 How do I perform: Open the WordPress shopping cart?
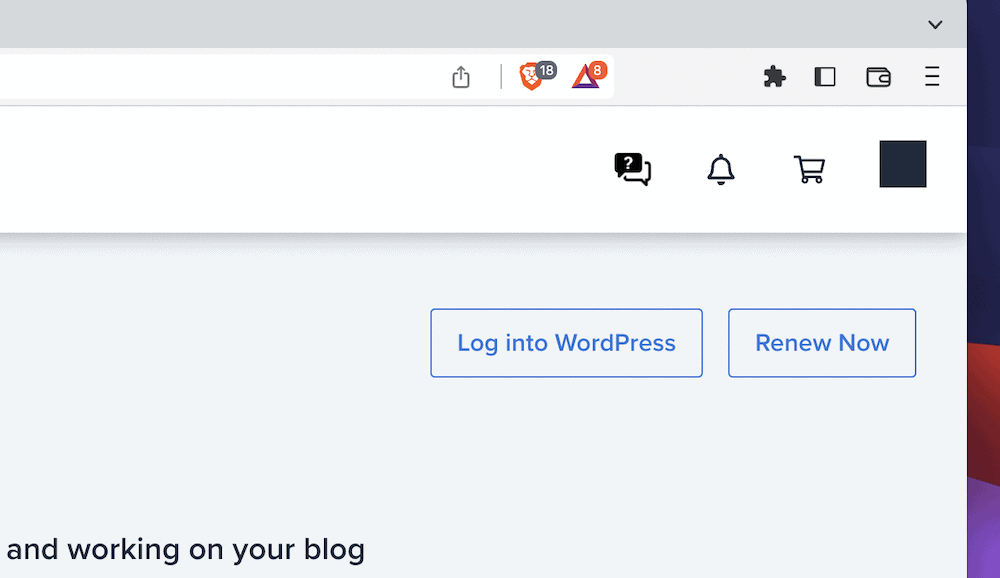click(x=809, y=169)
